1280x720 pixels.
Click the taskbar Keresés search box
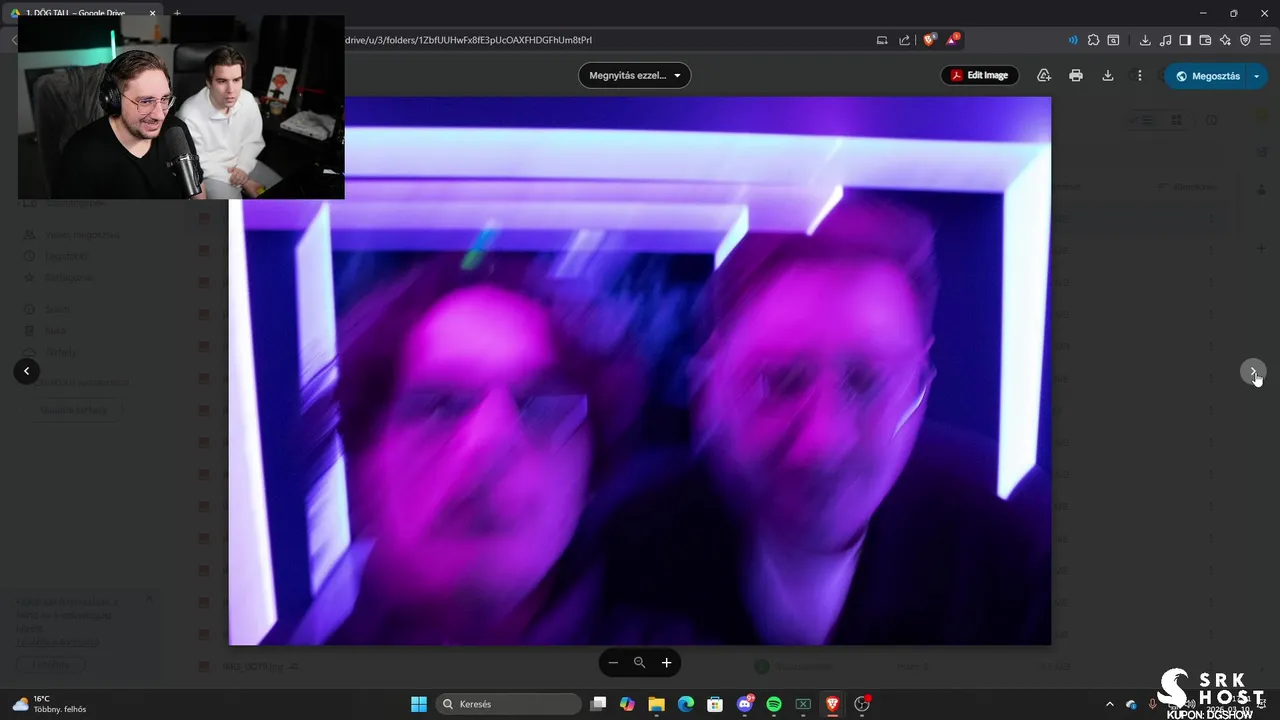click(510, 704)
